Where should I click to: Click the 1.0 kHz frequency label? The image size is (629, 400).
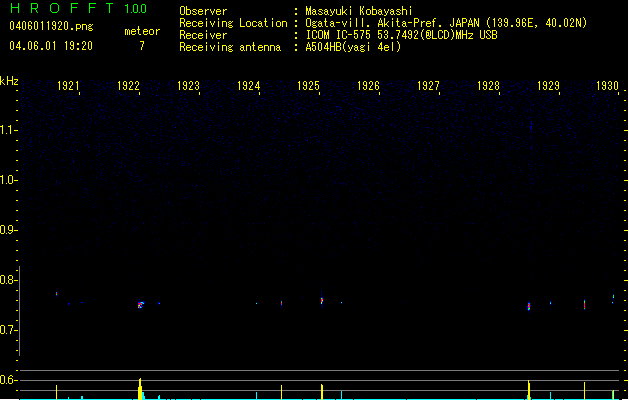(8, 180)
